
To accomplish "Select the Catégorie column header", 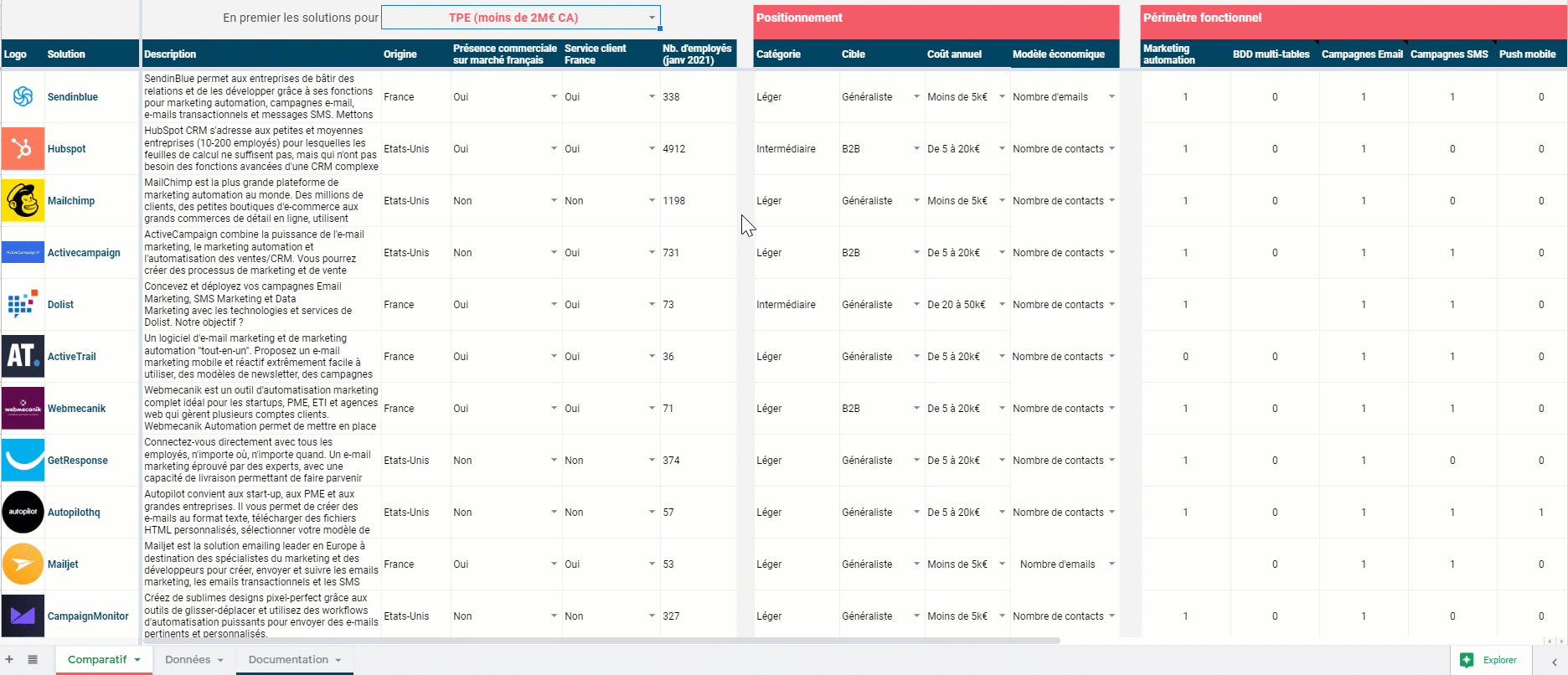I will click(x=797, y=54).
